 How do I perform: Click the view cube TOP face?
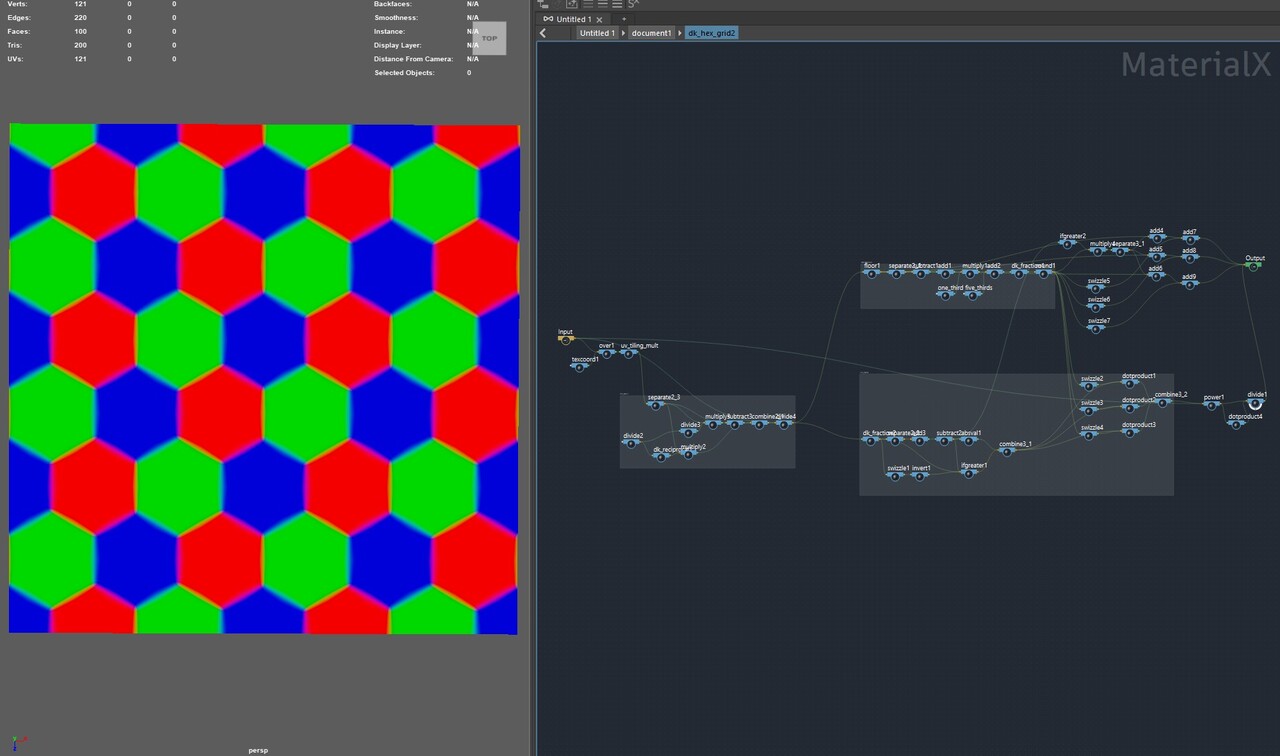(489, 38)
